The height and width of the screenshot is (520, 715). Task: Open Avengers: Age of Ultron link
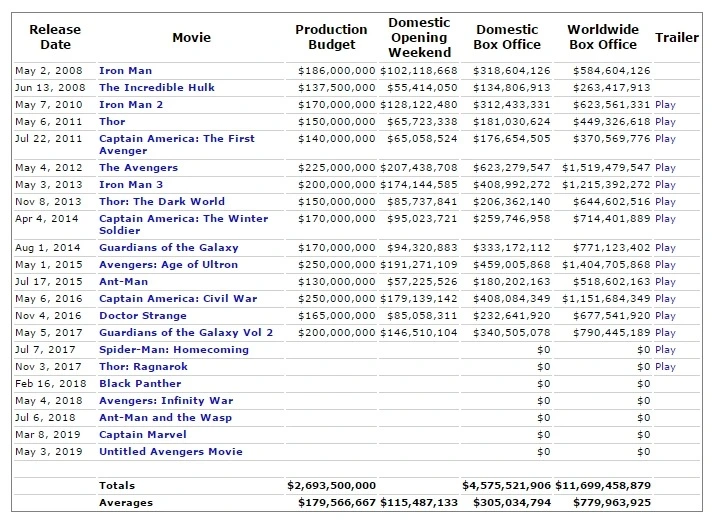[168, 265]
